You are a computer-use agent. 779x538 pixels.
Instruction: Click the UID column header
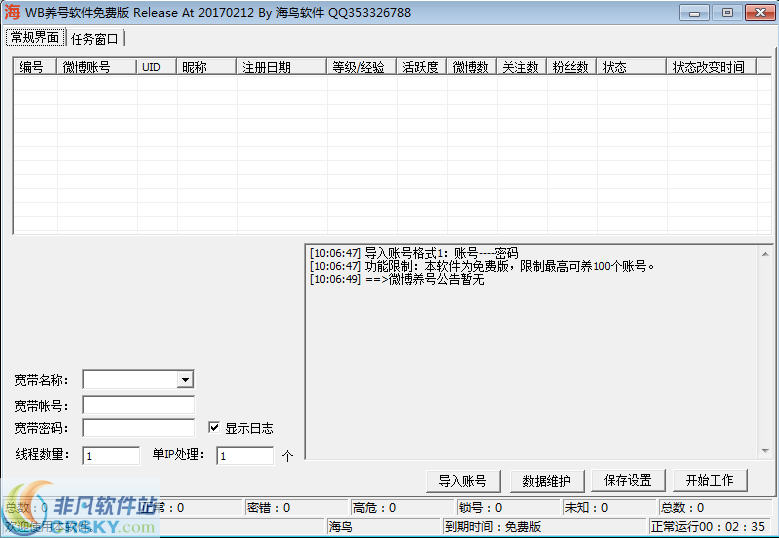click(156, 67)
